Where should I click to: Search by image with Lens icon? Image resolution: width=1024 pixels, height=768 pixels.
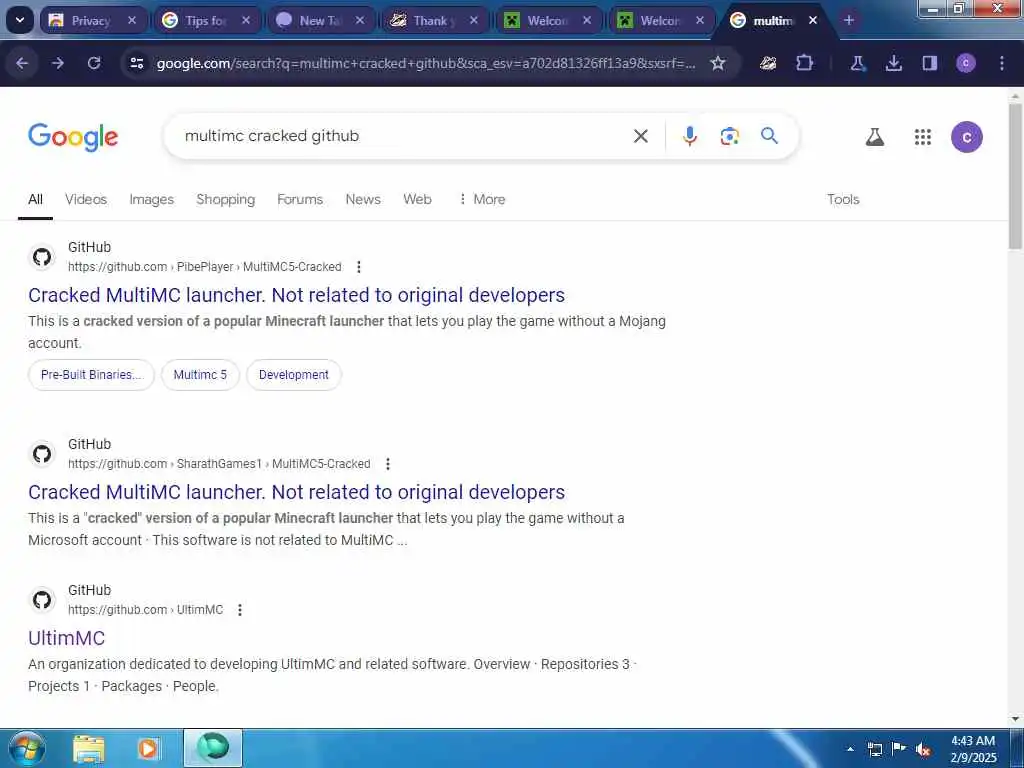click(x=729, y=136)
